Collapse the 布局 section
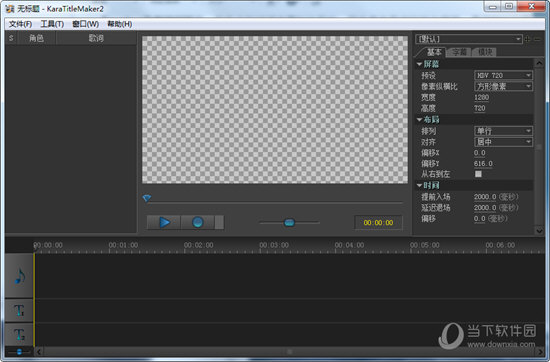550x362 pixels. click(x=419, y=120)
